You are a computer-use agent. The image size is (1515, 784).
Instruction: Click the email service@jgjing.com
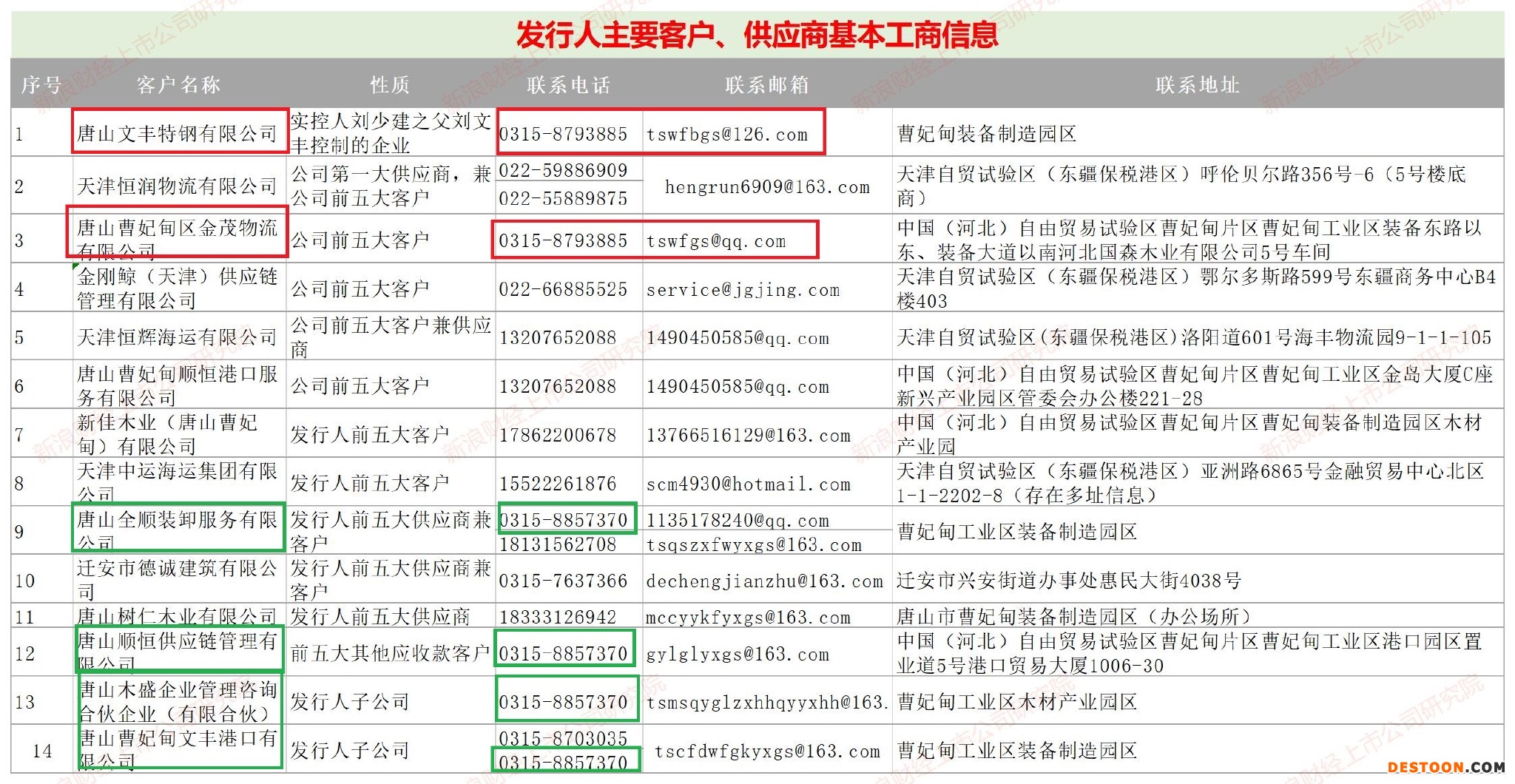(x=743, y=290)
